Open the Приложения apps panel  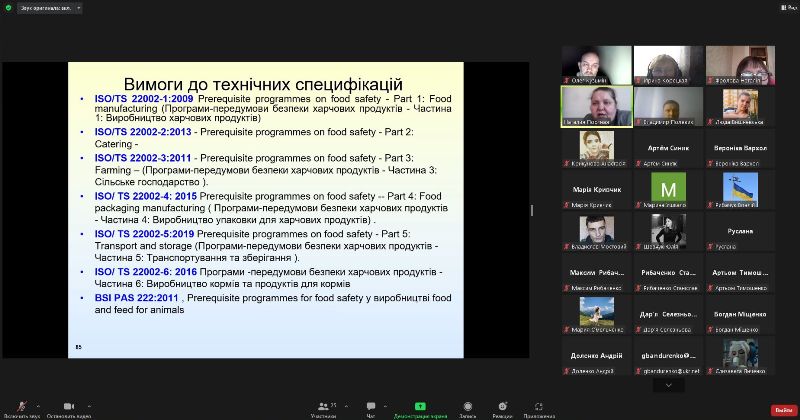click(539, 410)
